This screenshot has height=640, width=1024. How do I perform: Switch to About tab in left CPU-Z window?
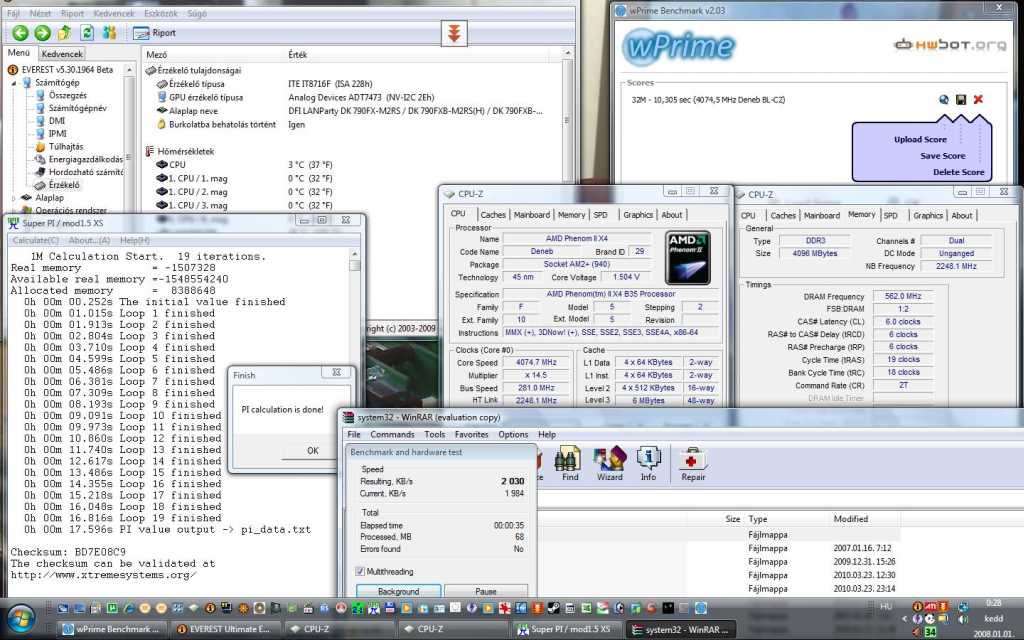[671, 215]
